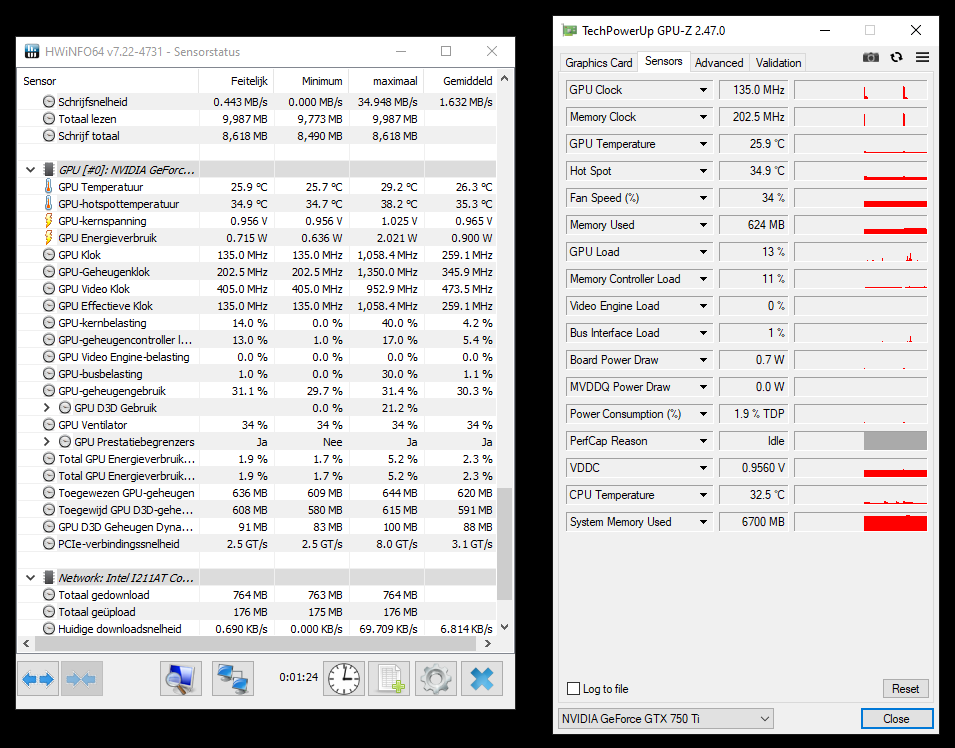Expand the GPU Prestatiebegrenzers row
Image resolution: width=955 pixels, height=748 pixels.
tap(47, 442)
